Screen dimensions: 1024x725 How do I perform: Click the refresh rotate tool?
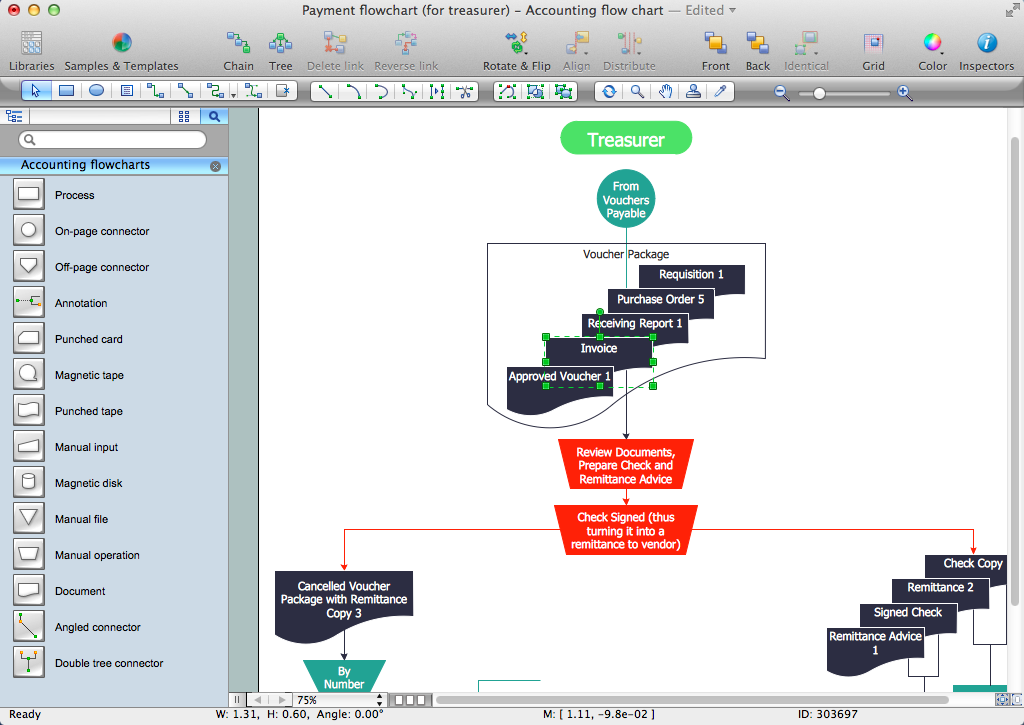[x=609, y=91]
